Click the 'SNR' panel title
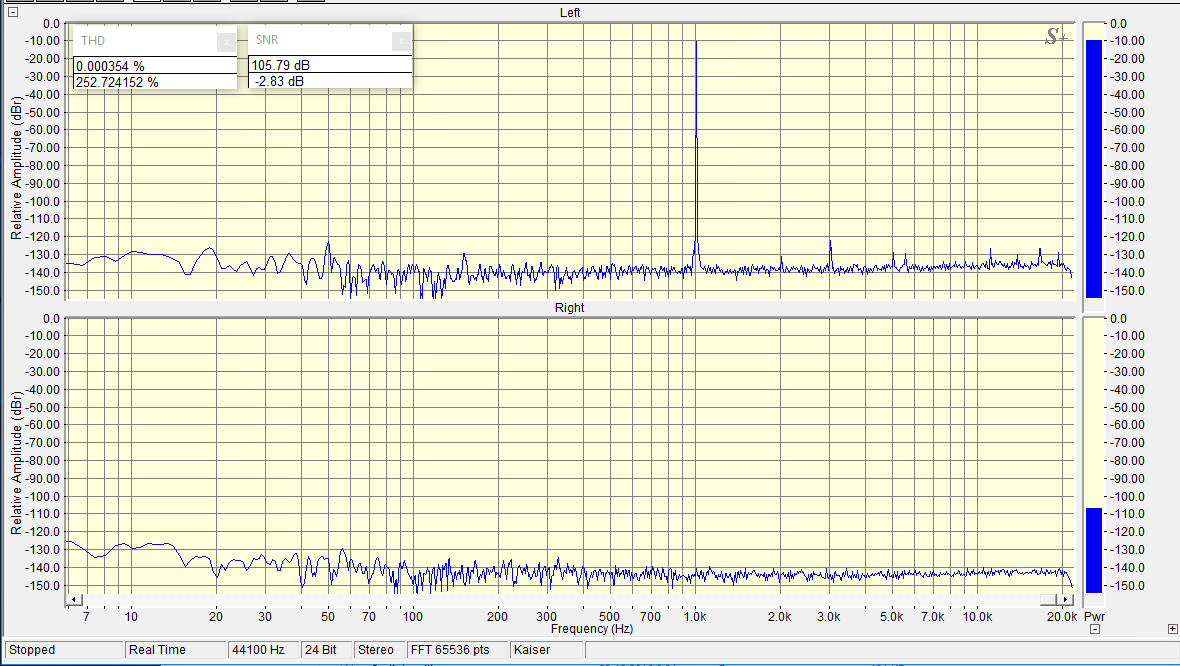The image size is (1180, 666). (267, 39)
